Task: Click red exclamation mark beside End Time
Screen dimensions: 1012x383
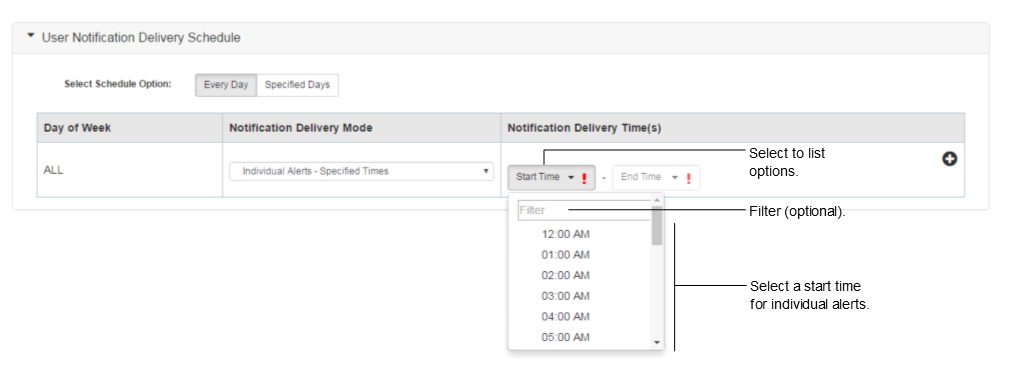Action: click(688, 178)
